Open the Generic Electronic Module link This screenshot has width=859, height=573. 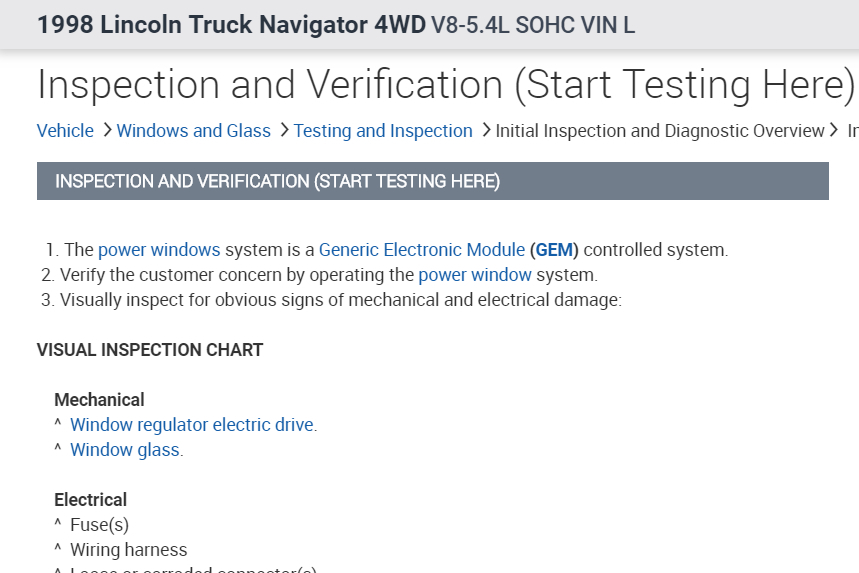tap(421, 250)
